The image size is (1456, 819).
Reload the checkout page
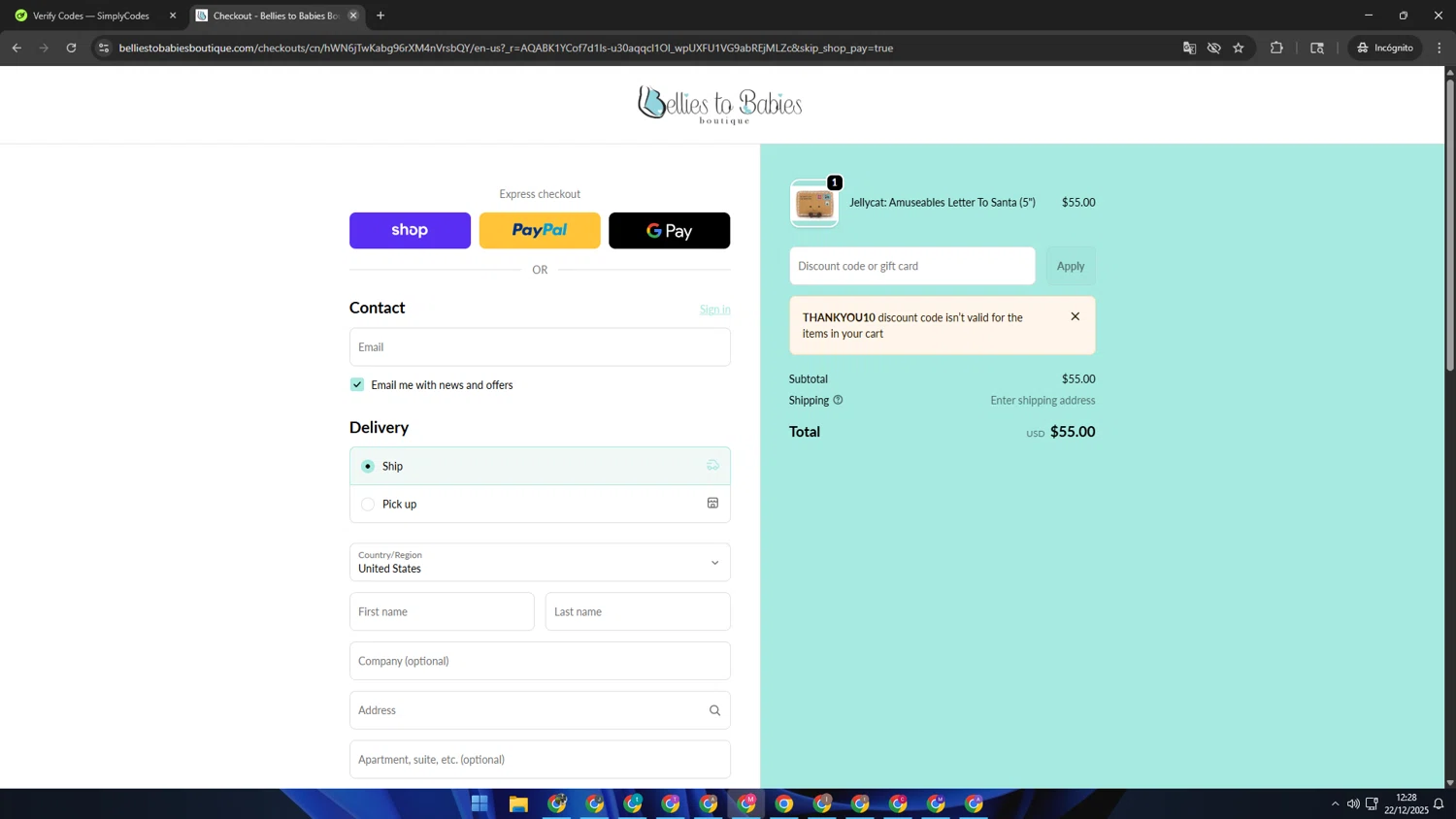[71, 48]
